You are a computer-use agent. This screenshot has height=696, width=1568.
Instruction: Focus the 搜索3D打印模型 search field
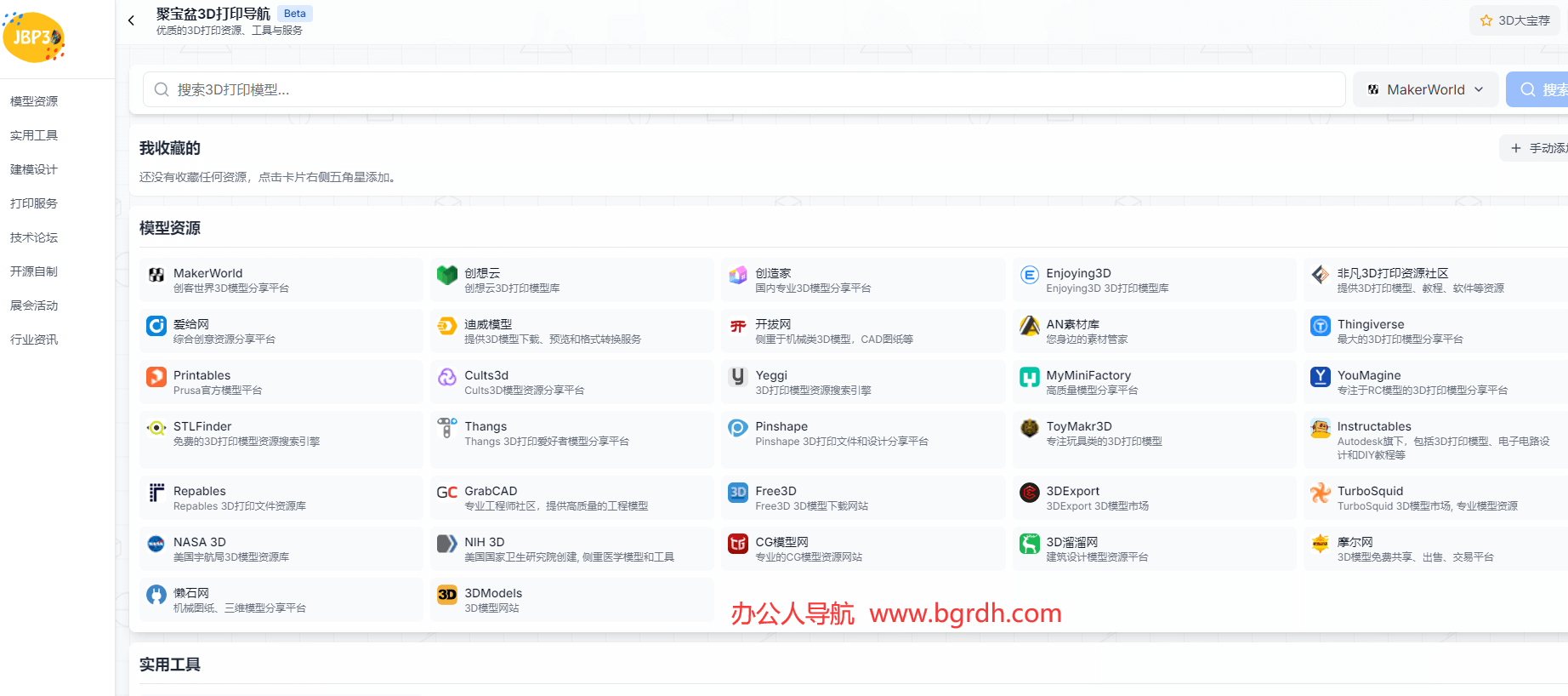click(744, 89)
